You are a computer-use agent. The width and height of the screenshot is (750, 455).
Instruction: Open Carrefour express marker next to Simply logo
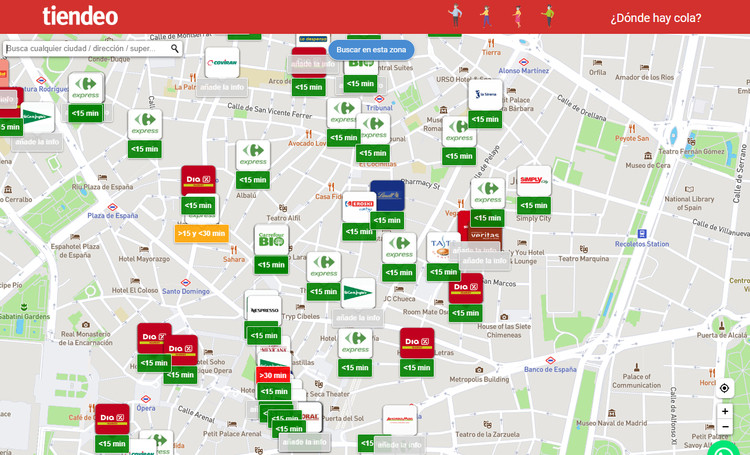(x=488, y=193)
